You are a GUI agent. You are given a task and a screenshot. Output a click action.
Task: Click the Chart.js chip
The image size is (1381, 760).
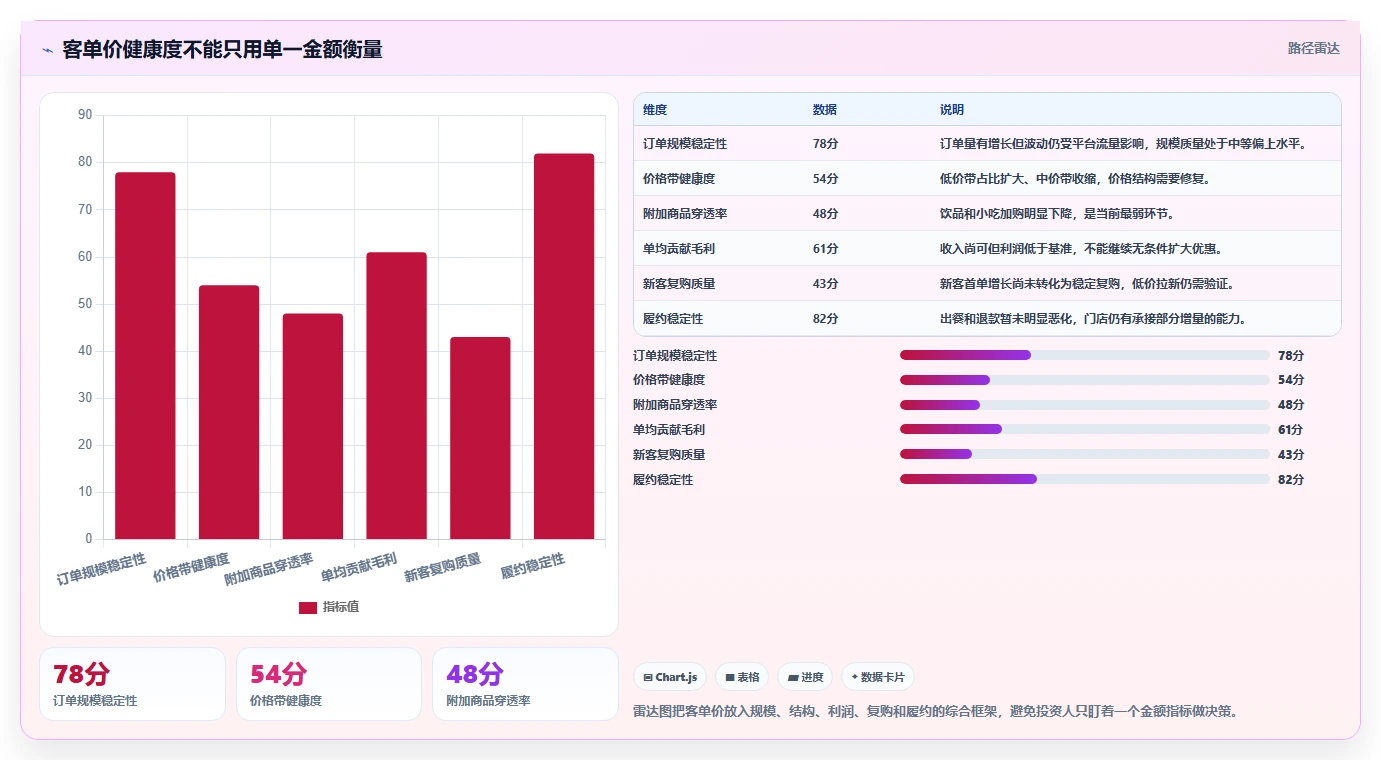[670, 677]
